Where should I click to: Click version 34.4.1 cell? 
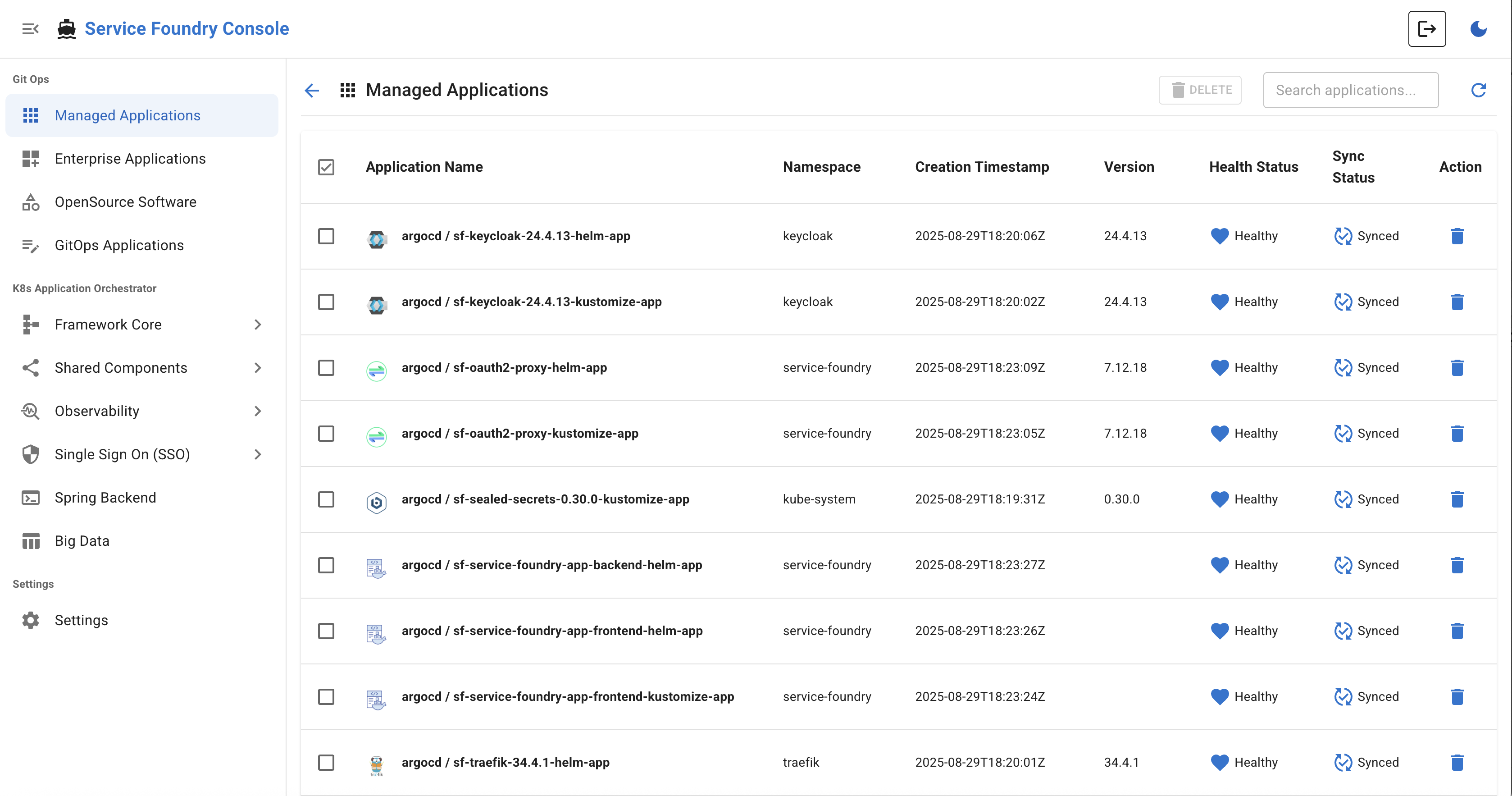tap(1121, 762)
